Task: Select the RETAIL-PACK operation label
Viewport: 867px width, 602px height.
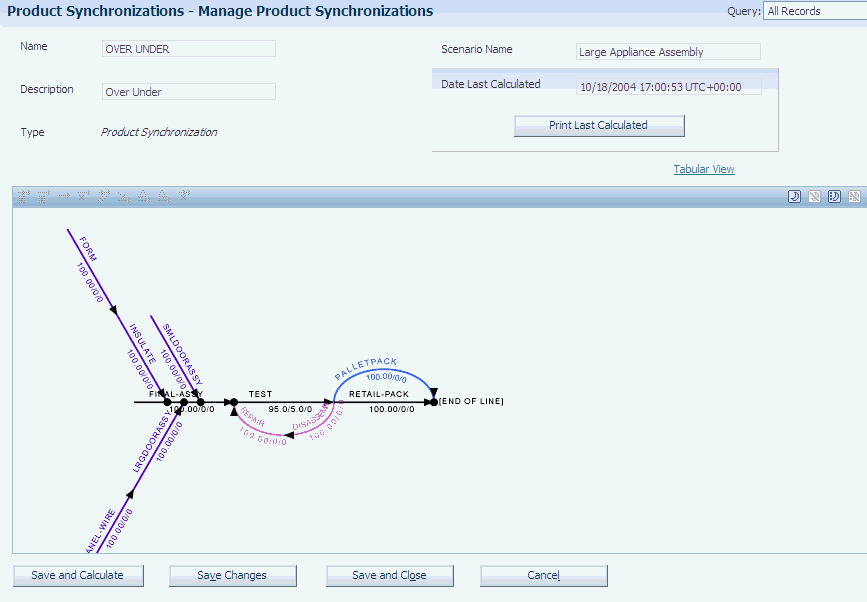Action: (x=379, y=394)
